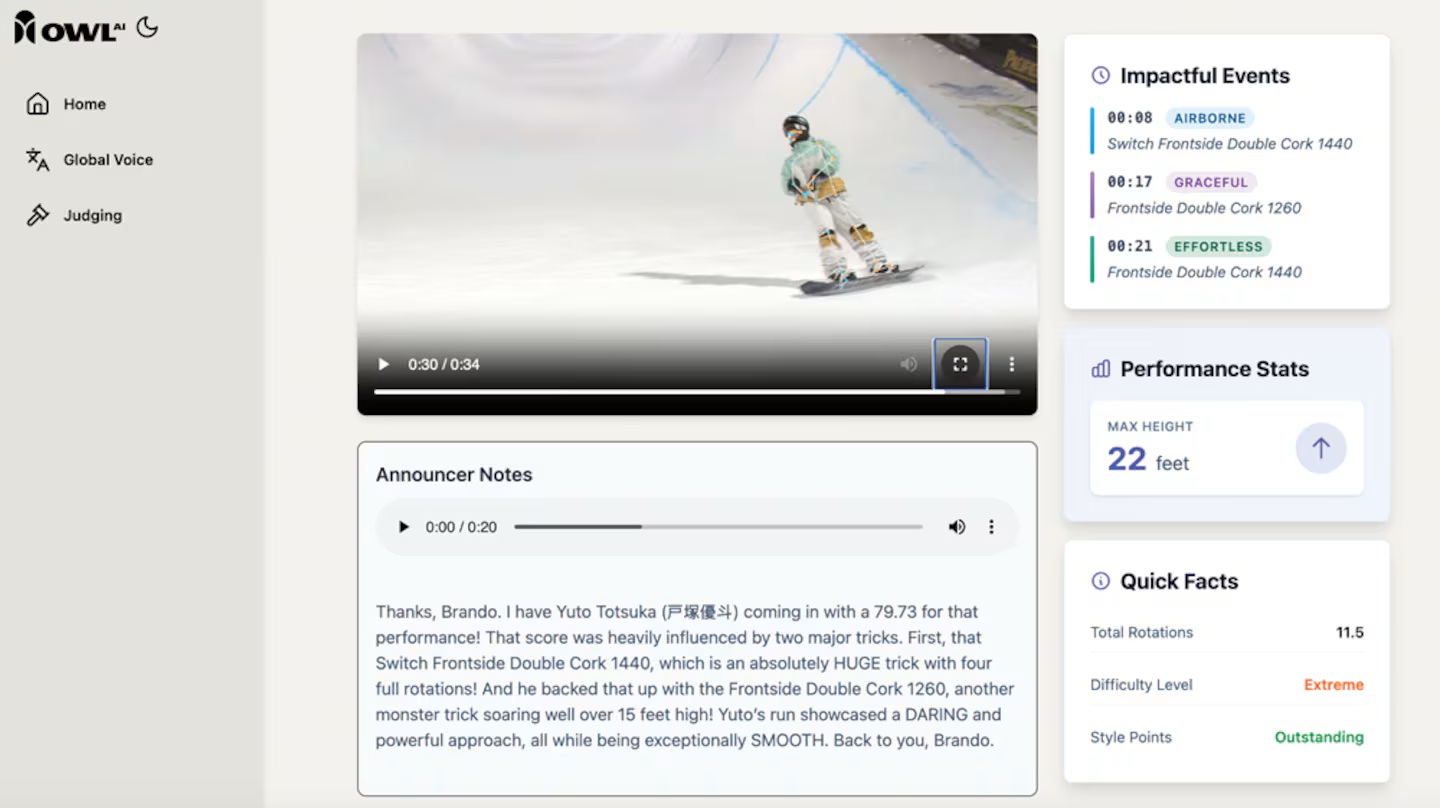Image resolution: width=1440 pixels, height=808 pixels.
Task: Scrub the Announcer Notes audio timeline
Action: coord(717,527)
